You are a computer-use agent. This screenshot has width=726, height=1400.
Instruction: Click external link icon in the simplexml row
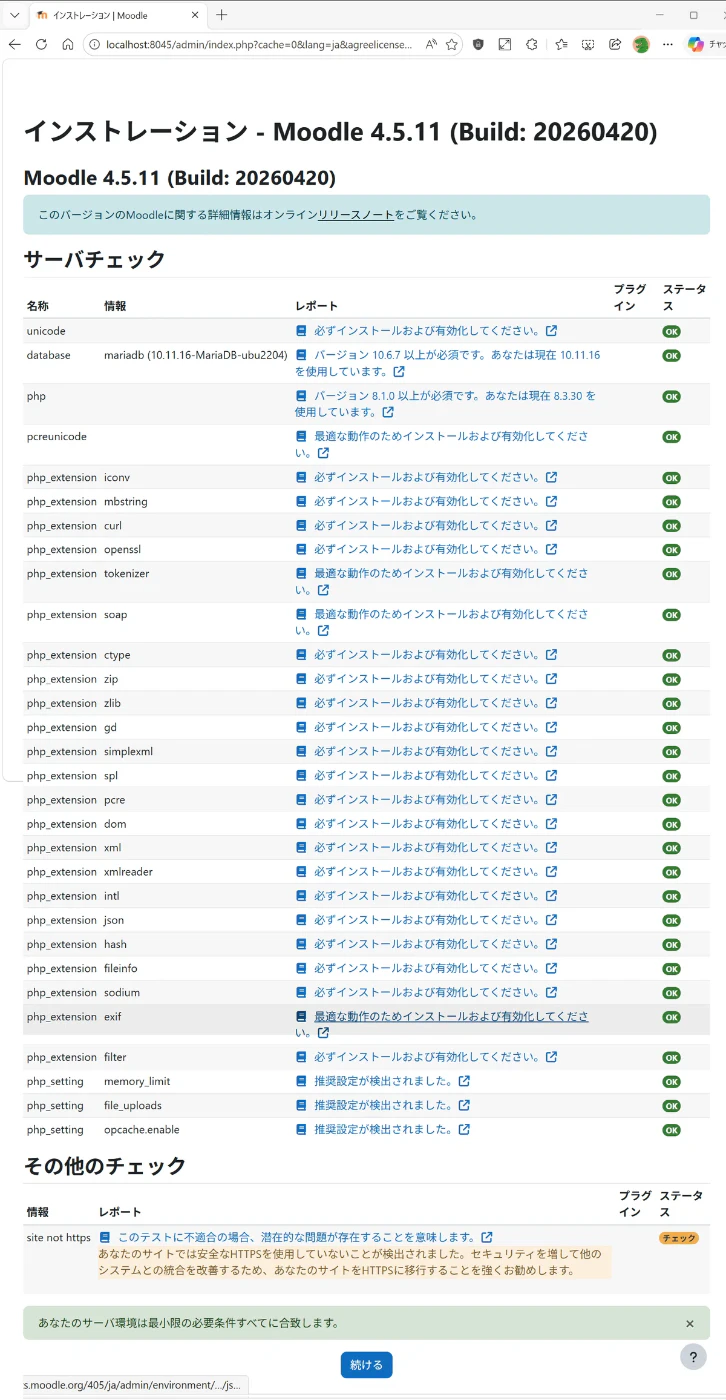coord(552,751)
